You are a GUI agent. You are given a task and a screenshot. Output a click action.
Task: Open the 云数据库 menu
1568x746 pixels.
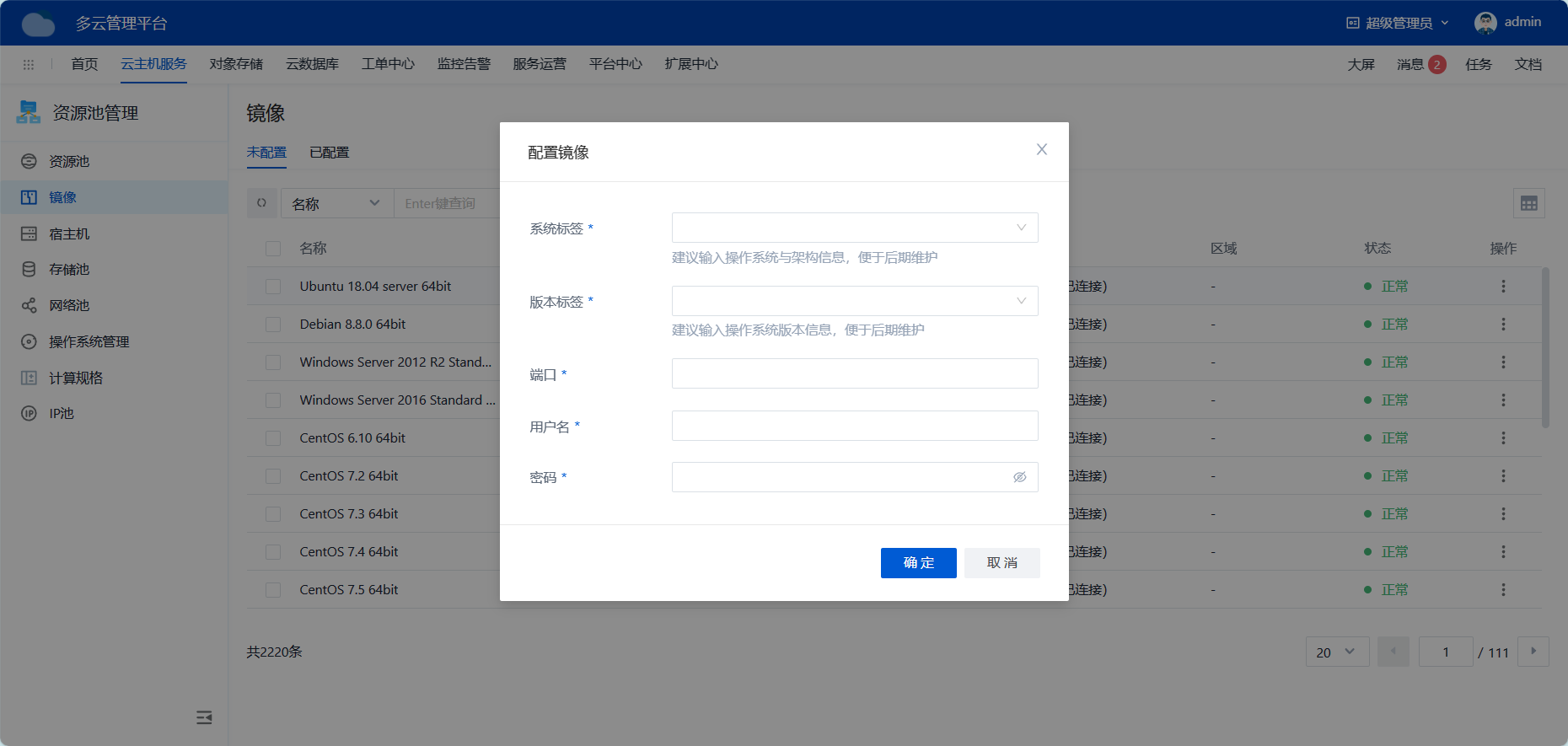tap(312, 64)
